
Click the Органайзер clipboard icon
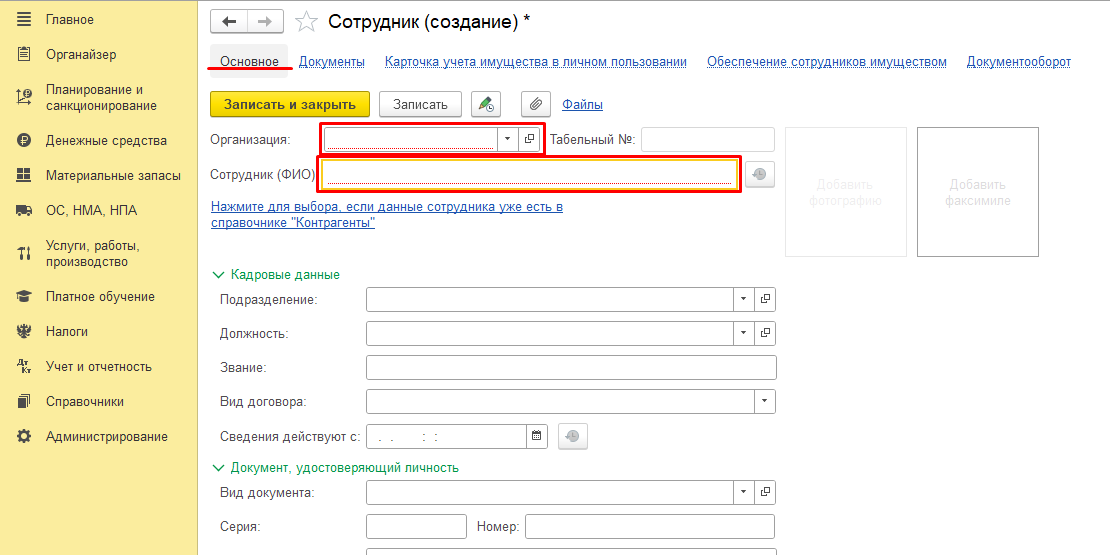click(24, 55)
